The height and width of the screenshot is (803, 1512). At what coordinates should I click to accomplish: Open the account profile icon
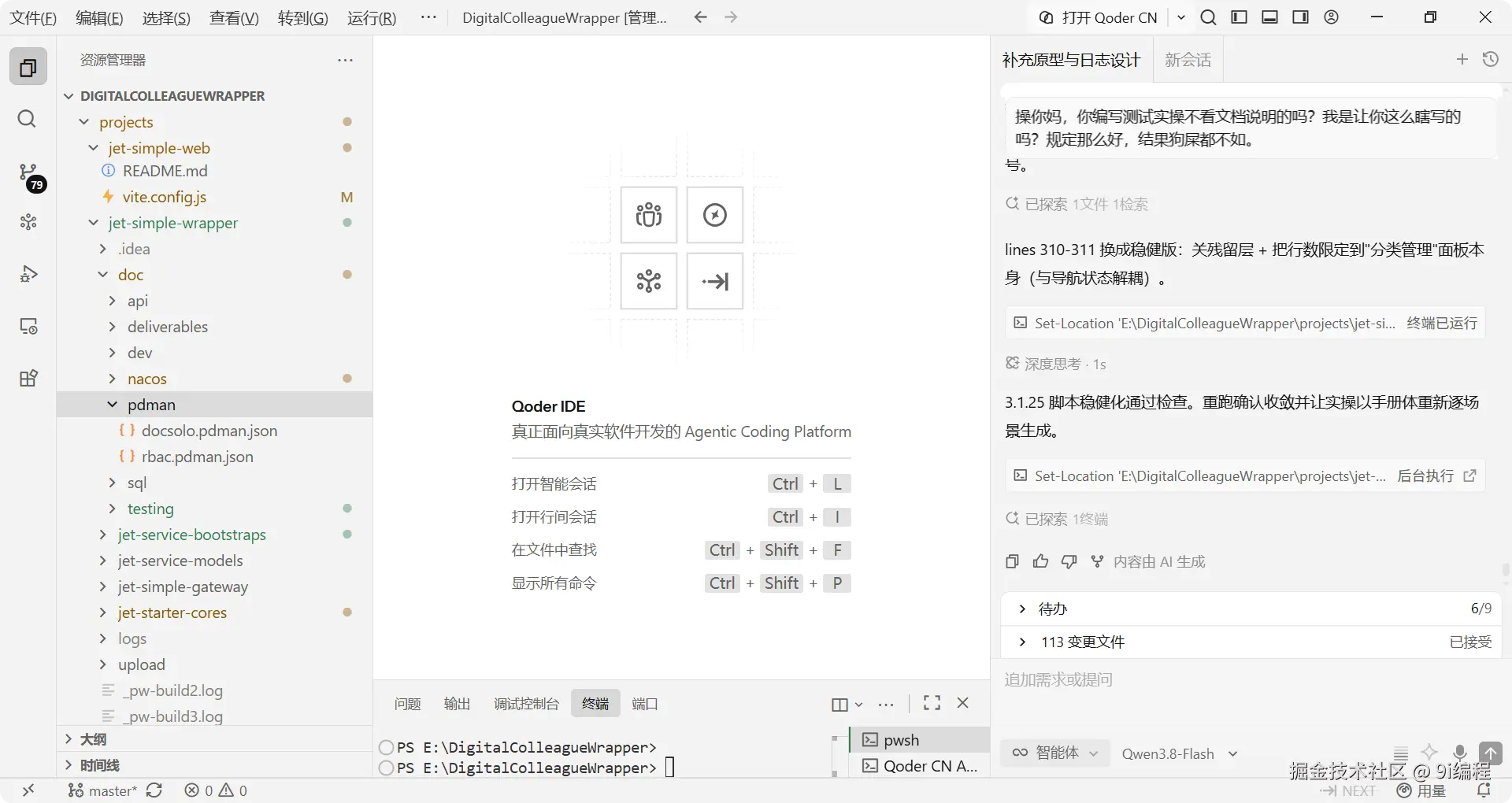(x=1331, y=17)
